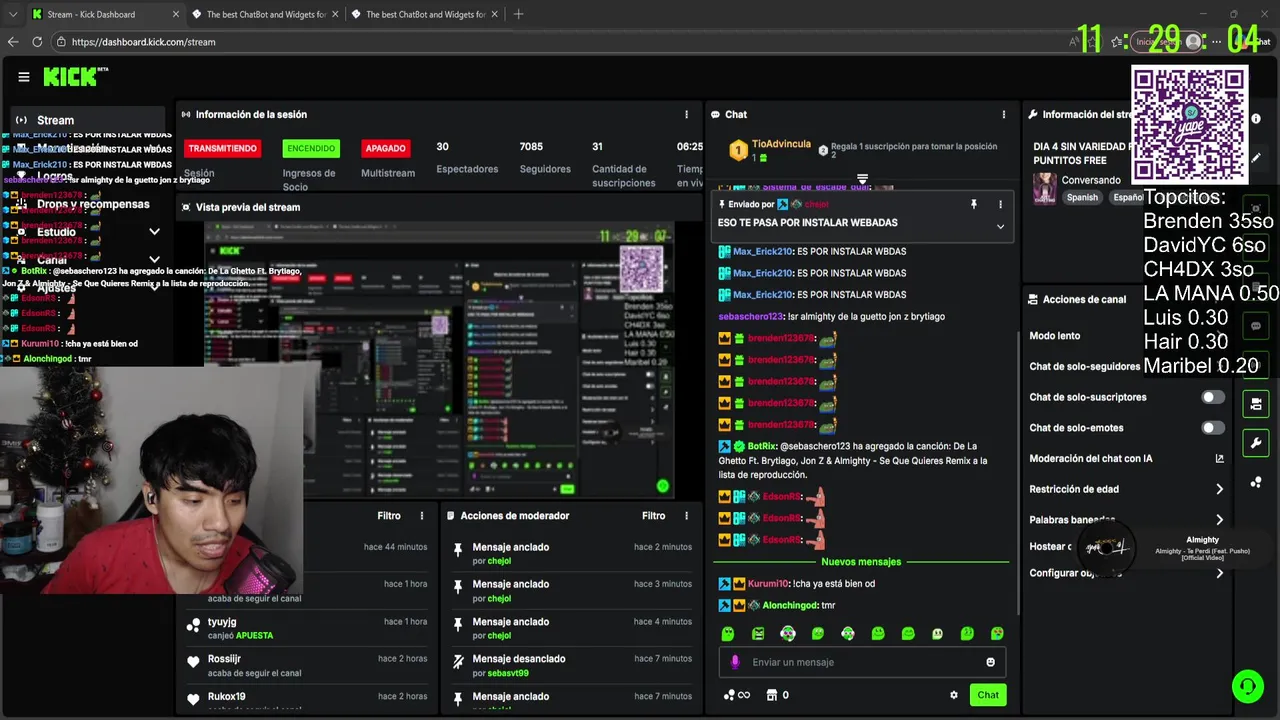1280x720 pixels.
Task: Open a new browser tab
Action: (518, 14)
